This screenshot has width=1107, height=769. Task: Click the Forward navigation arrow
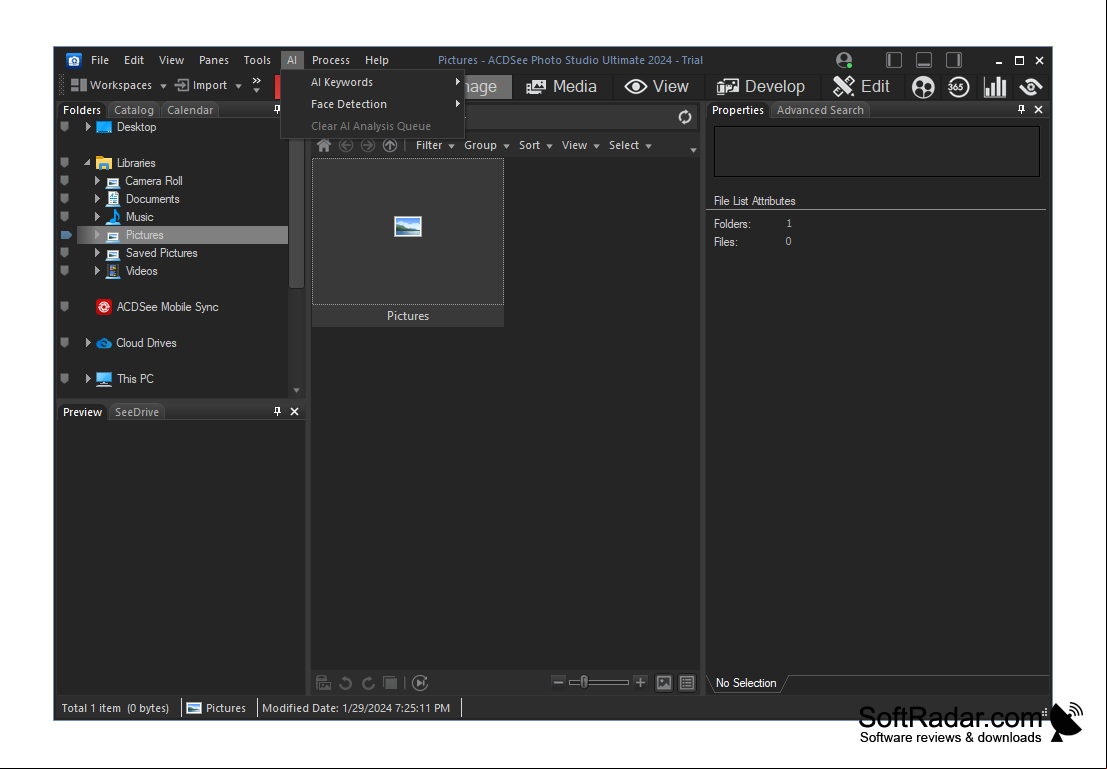click(x=368, y=145)
